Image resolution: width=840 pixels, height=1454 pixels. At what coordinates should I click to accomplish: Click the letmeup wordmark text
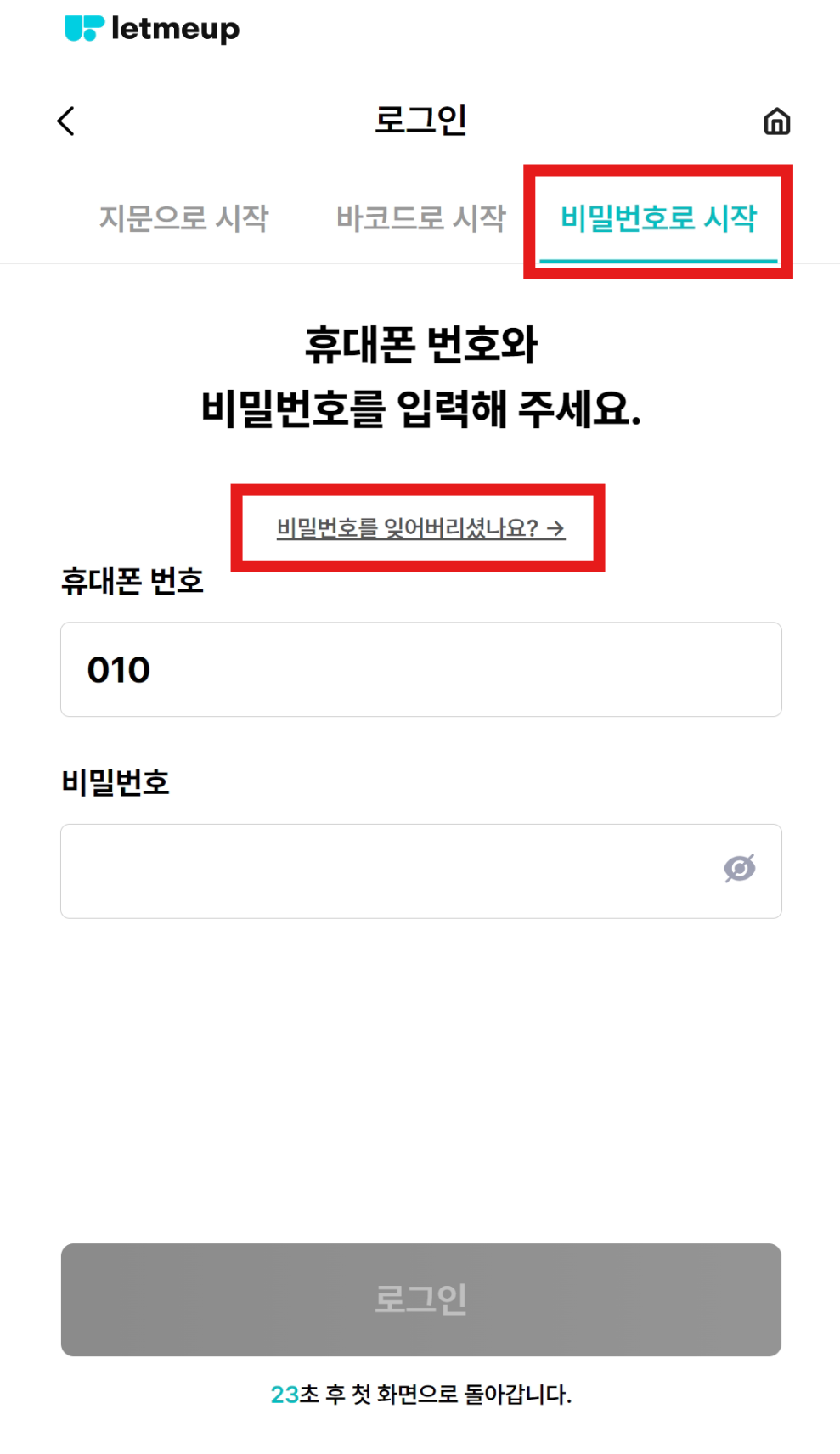175,29
